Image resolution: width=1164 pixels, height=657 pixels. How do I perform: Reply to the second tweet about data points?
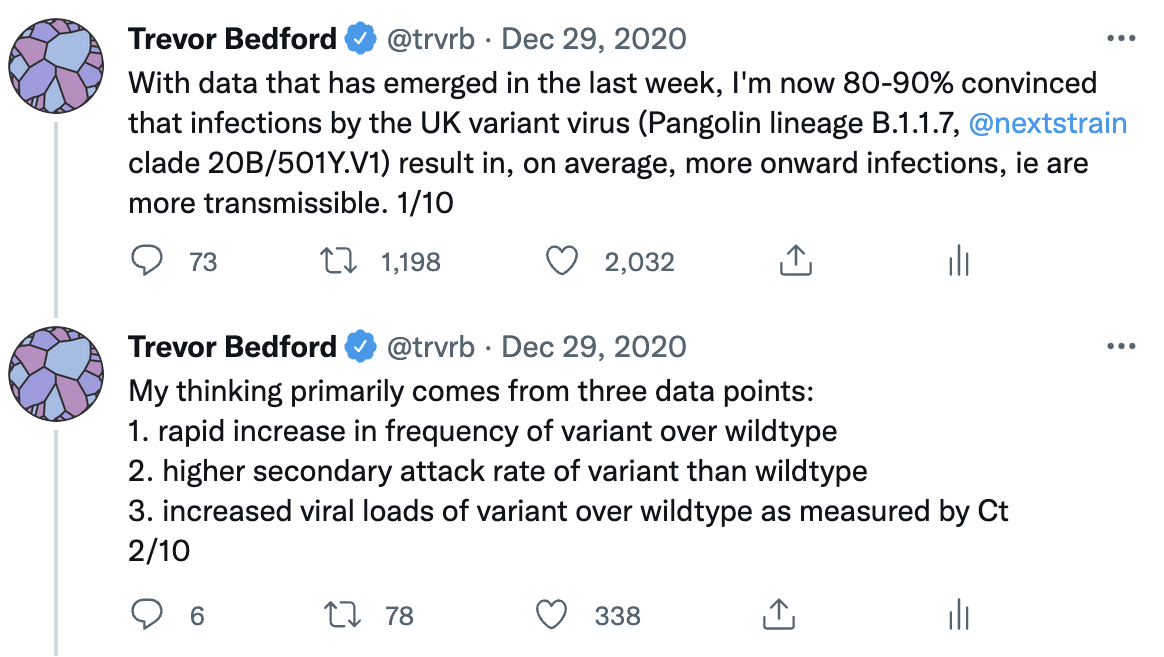(x=148, y=614)
